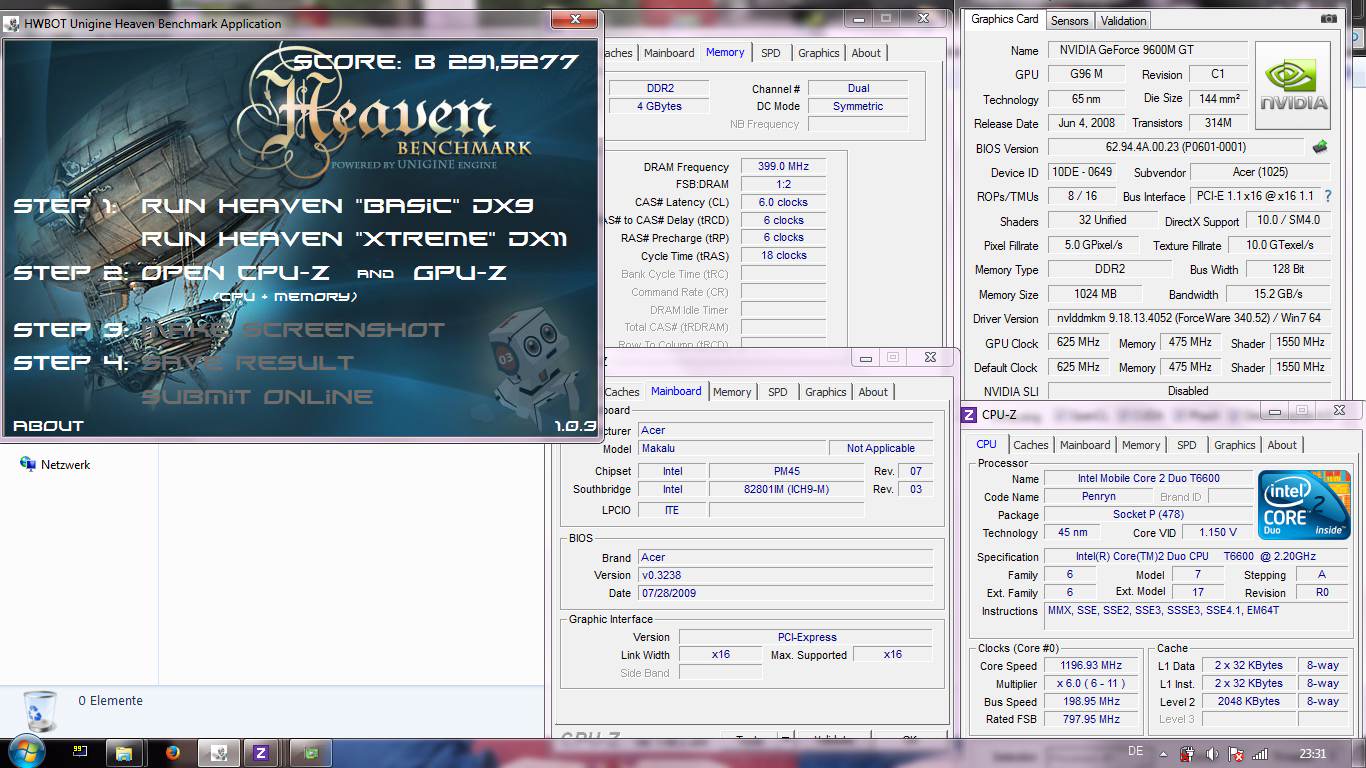This screenshot has width=1366, height=768.
Task: Click the DE language indicator in taskbar
Action: point(1135,750)
